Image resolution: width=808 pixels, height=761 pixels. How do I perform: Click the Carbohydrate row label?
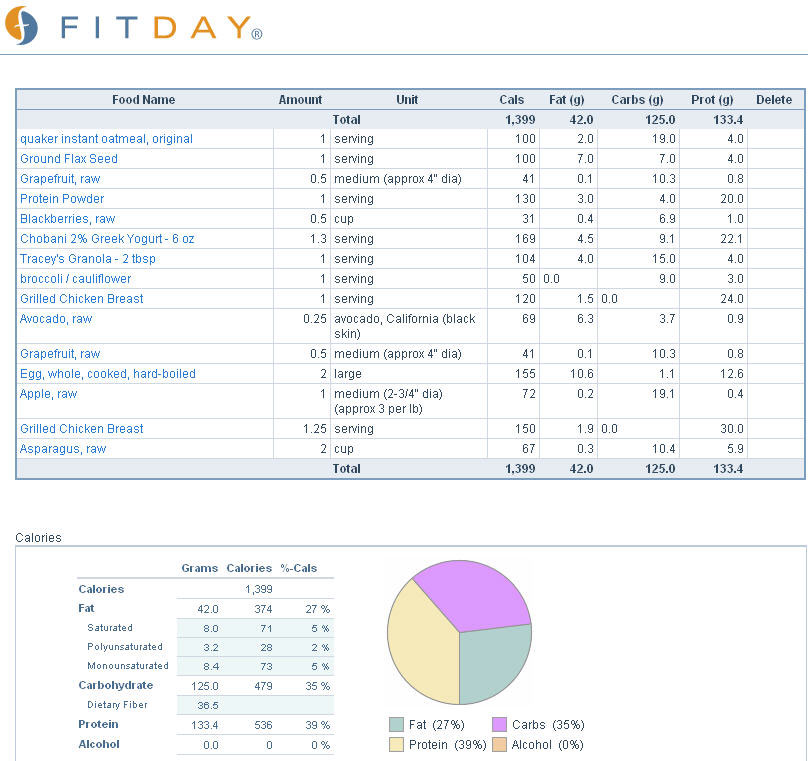[115, 685]
